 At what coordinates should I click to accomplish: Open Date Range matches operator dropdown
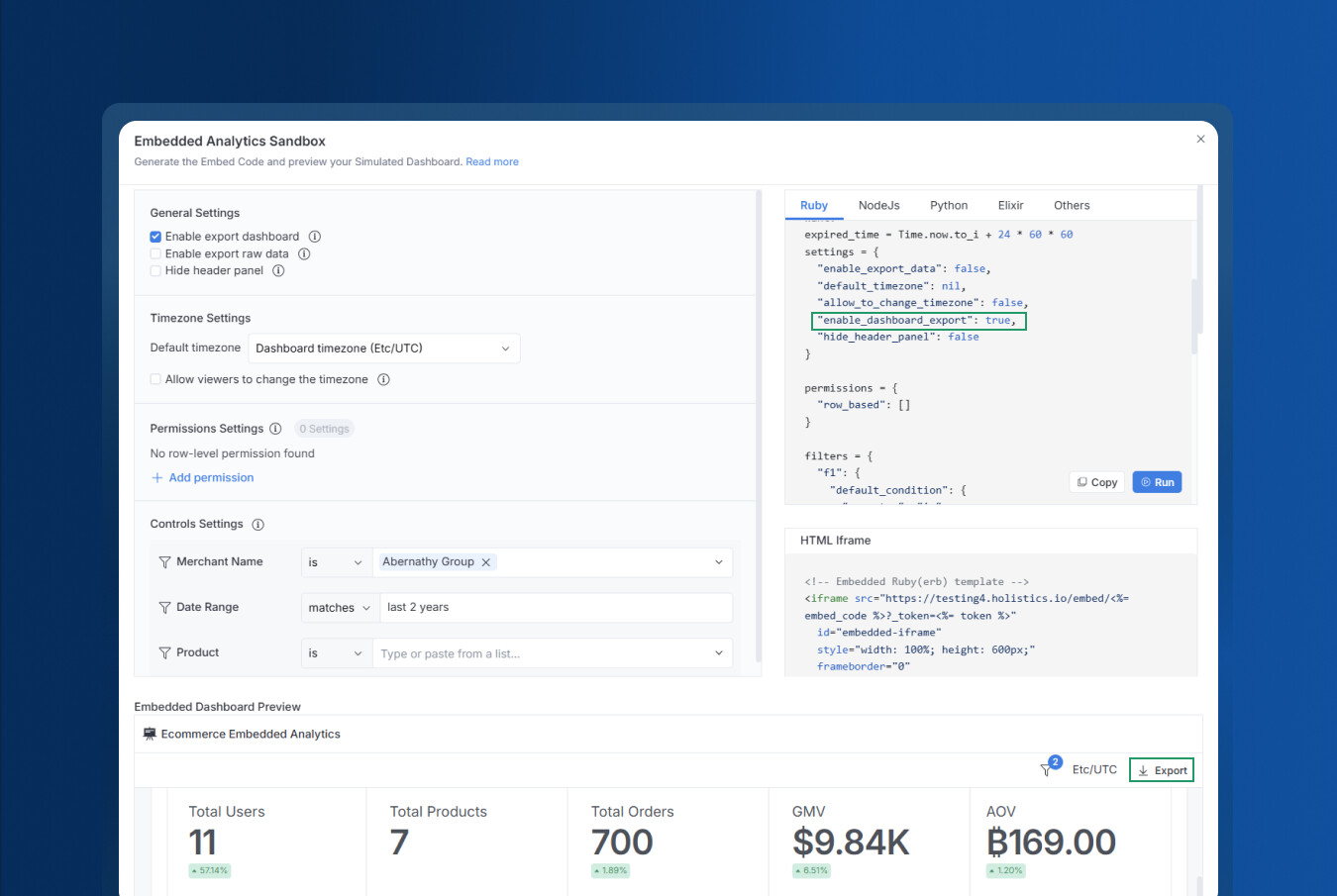[x=340, y=608]
